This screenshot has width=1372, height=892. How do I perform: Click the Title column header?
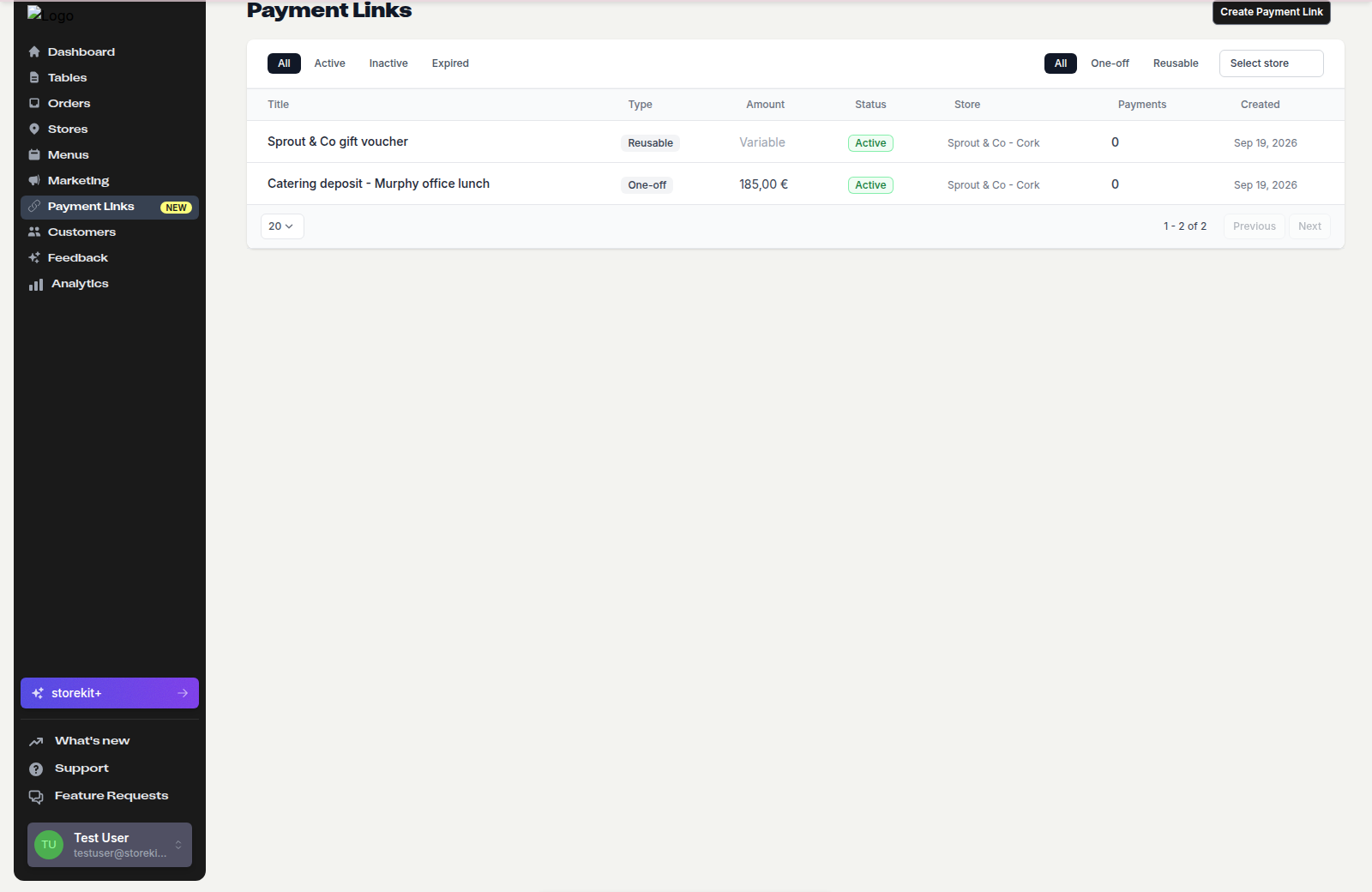[278, 105]
